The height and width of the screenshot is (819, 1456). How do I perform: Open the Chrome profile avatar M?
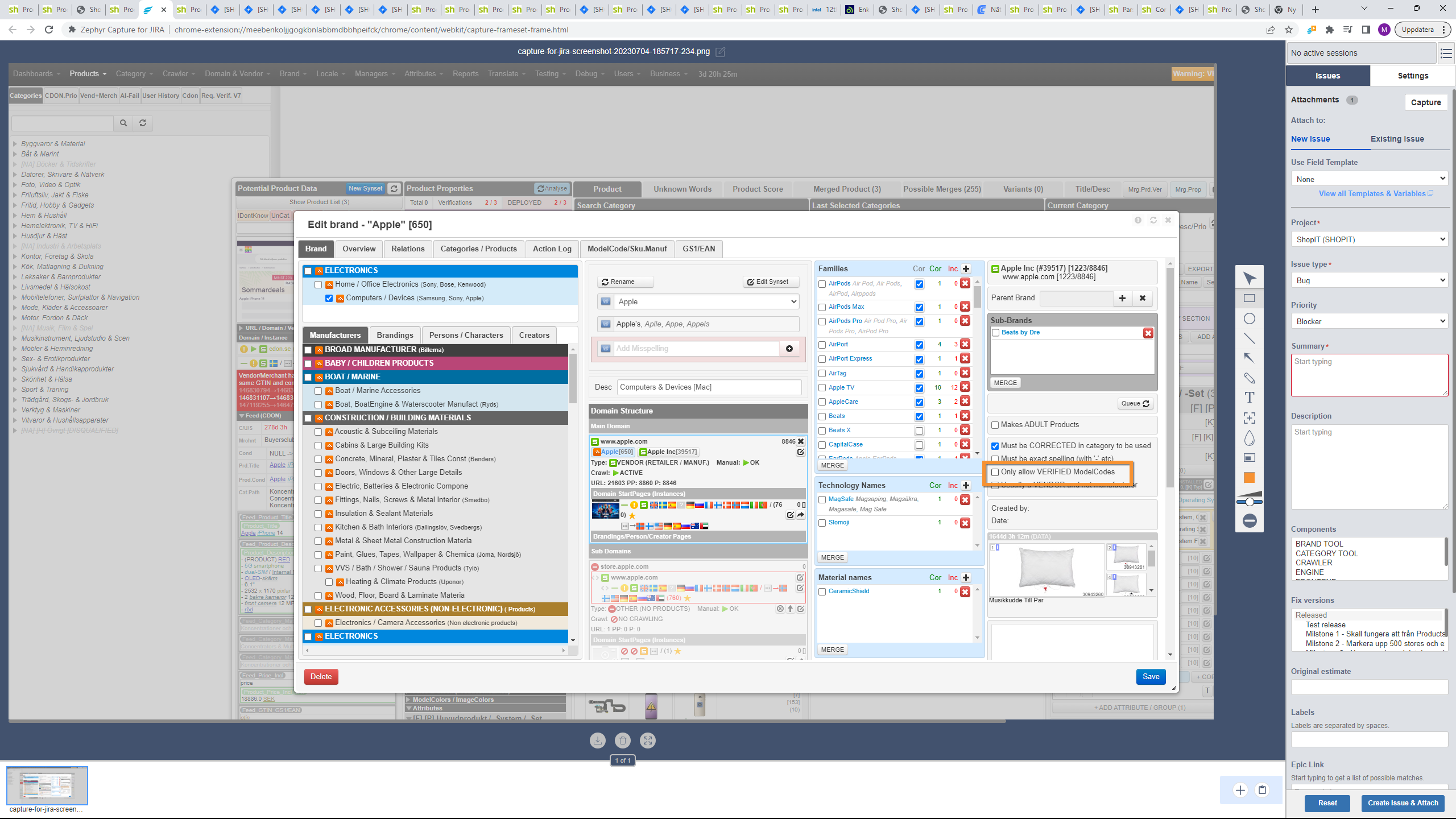(x=1384, y=30)
